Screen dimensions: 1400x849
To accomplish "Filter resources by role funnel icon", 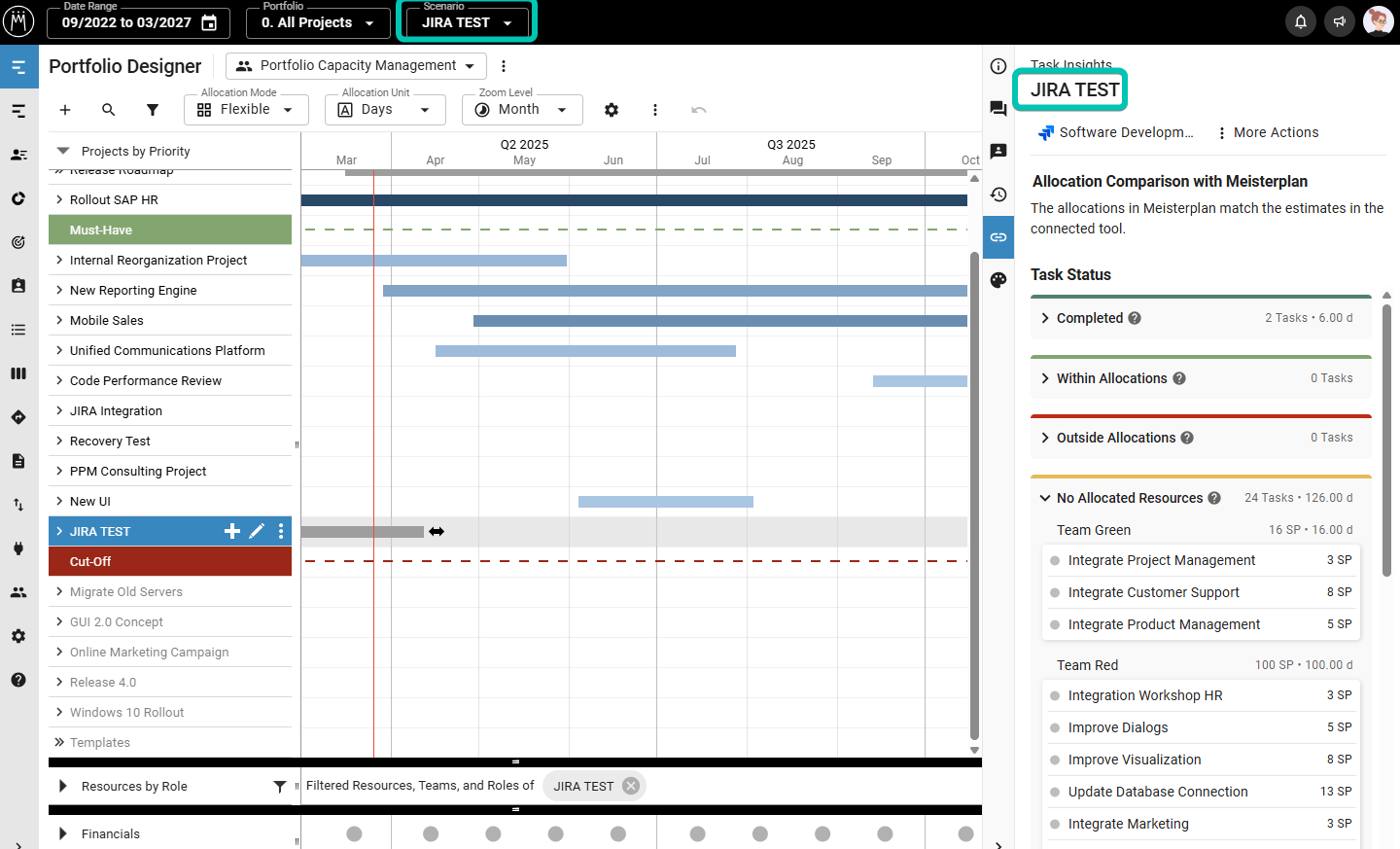I will (x=280, y=786).
